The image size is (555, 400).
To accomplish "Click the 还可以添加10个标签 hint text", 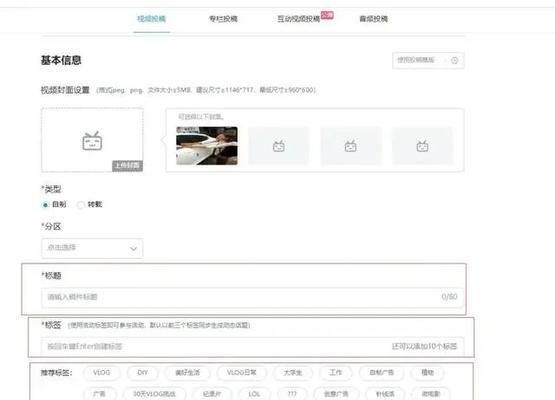I will click(x=424, y=346).
